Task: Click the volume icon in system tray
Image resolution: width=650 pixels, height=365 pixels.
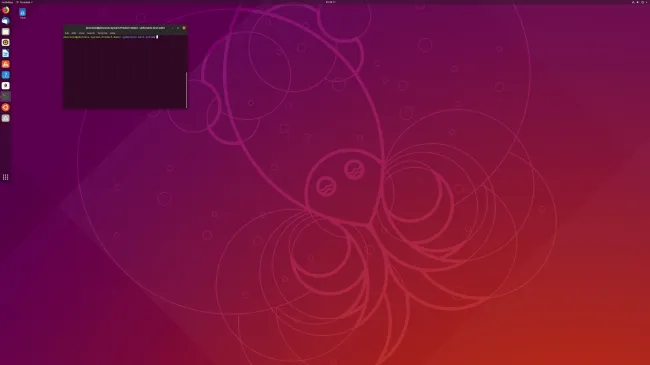Action: 638,2
